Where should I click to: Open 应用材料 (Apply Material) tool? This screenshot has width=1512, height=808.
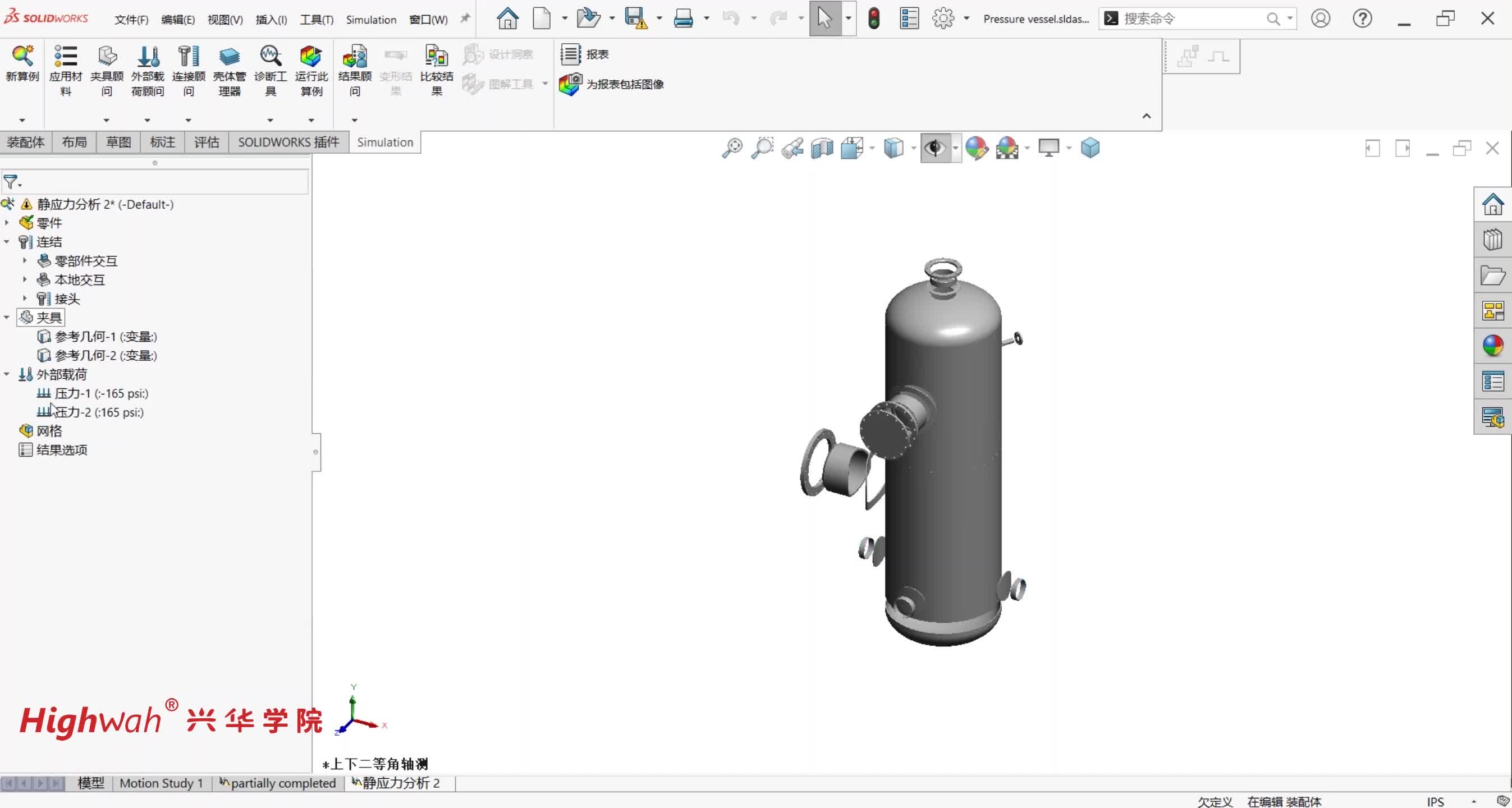coord(65,57)
